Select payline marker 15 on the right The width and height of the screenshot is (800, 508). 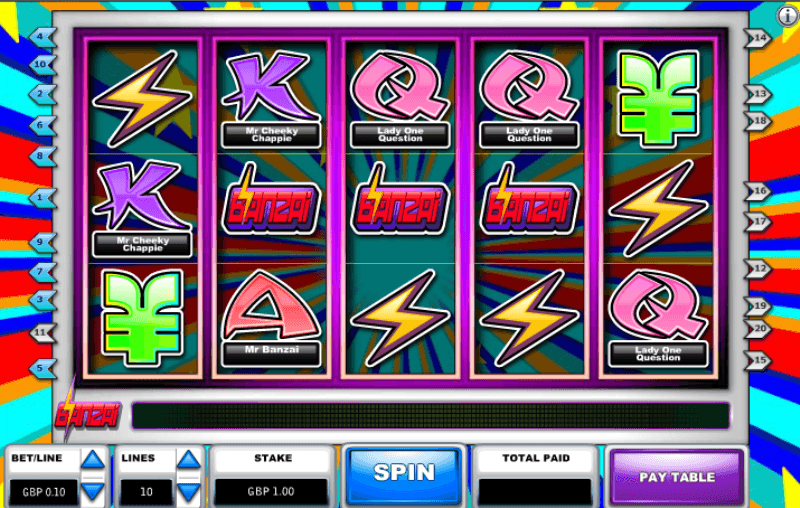coord(758,361)
